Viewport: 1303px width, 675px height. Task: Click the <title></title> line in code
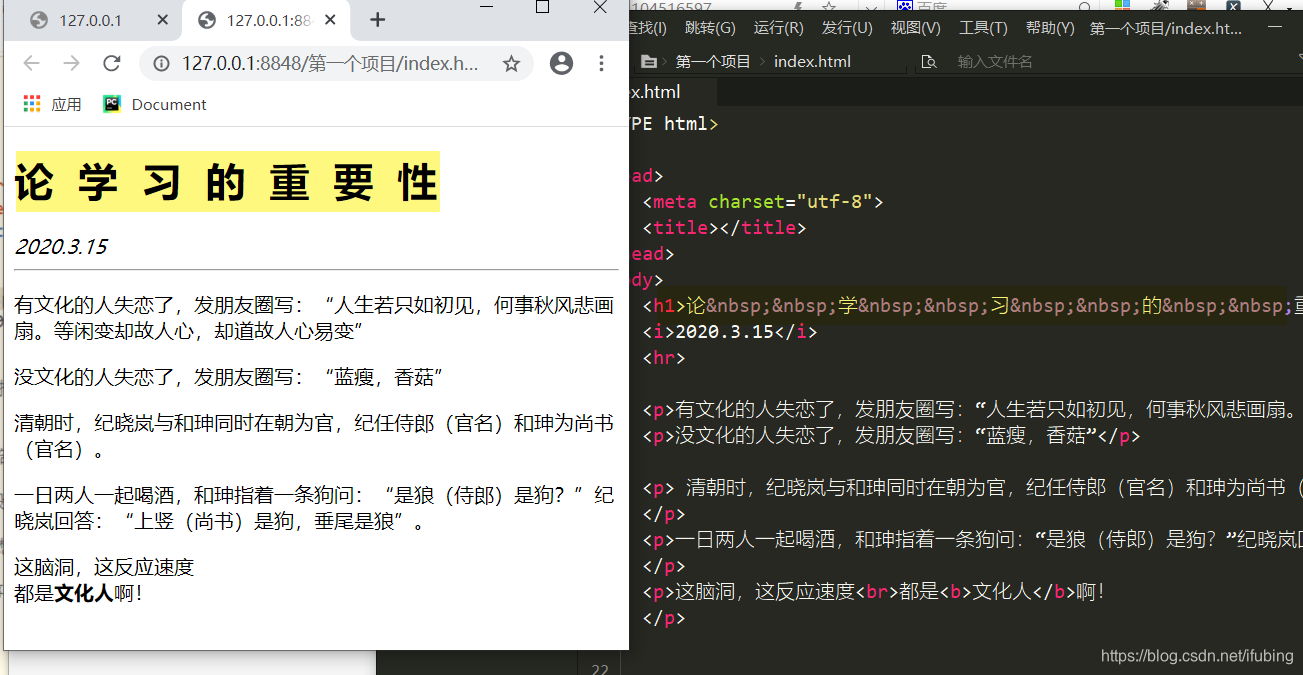pyautogui.click(x=724, y=227)
